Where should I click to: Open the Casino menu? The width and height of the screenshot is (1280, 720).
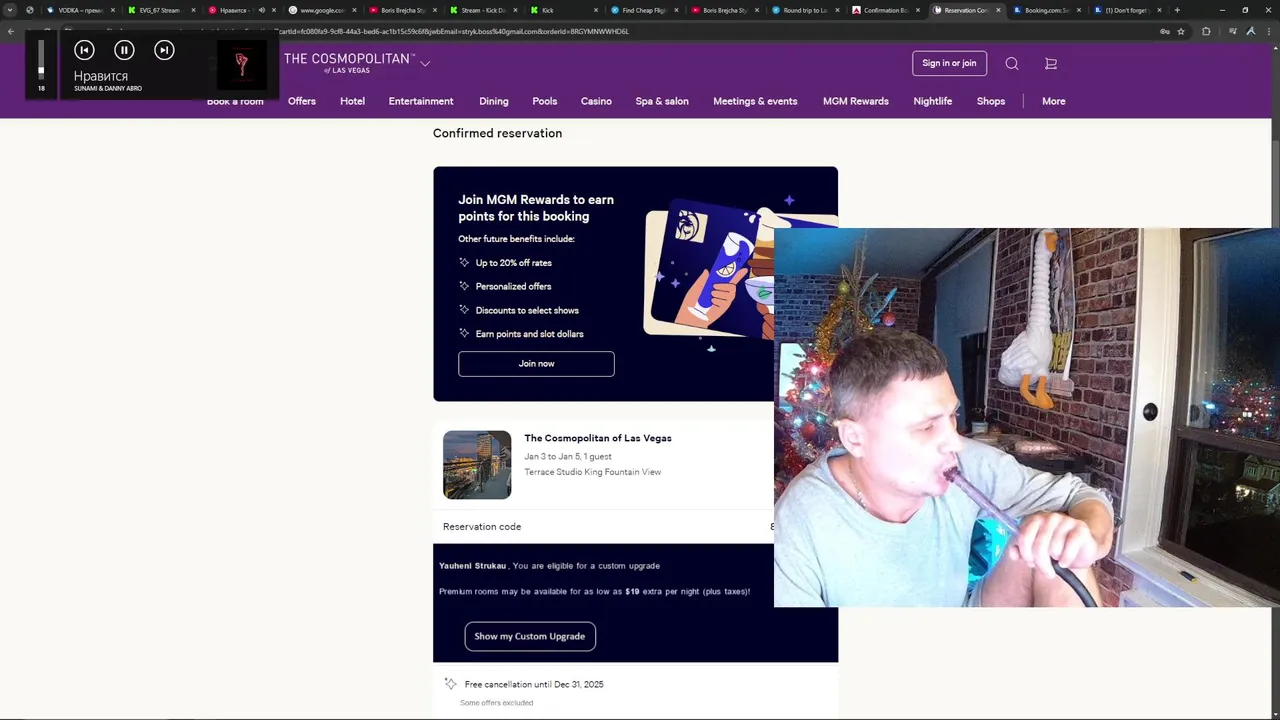click(x=596, y=101)
